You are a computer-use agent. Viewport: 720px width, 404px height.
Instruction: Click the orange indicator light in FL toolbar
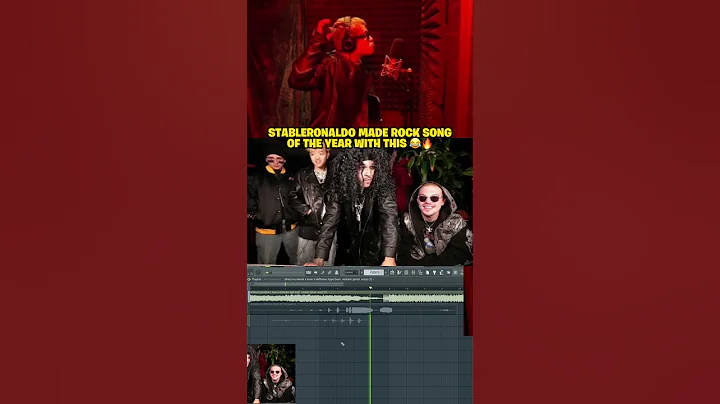click(x=267, y=272)
